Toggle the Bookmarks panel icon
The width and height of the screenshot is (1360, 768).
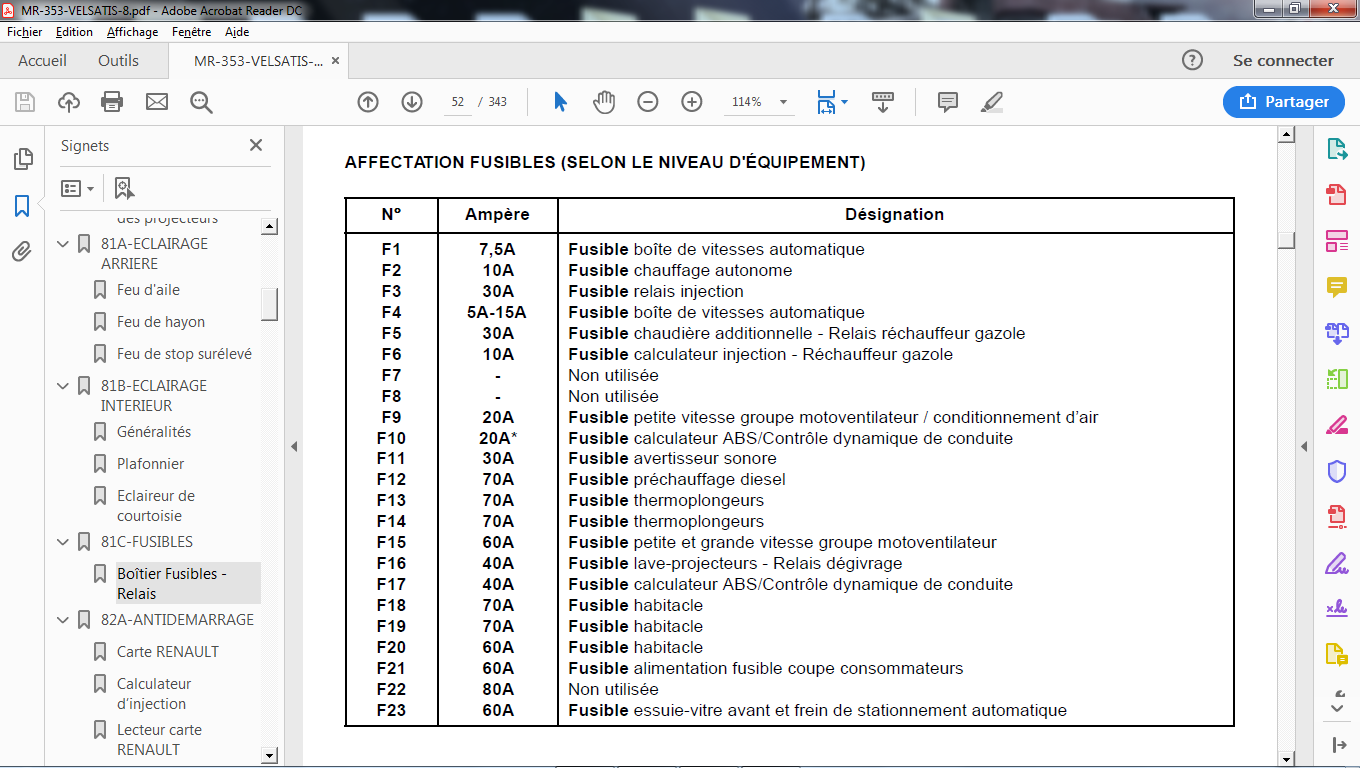22,206
